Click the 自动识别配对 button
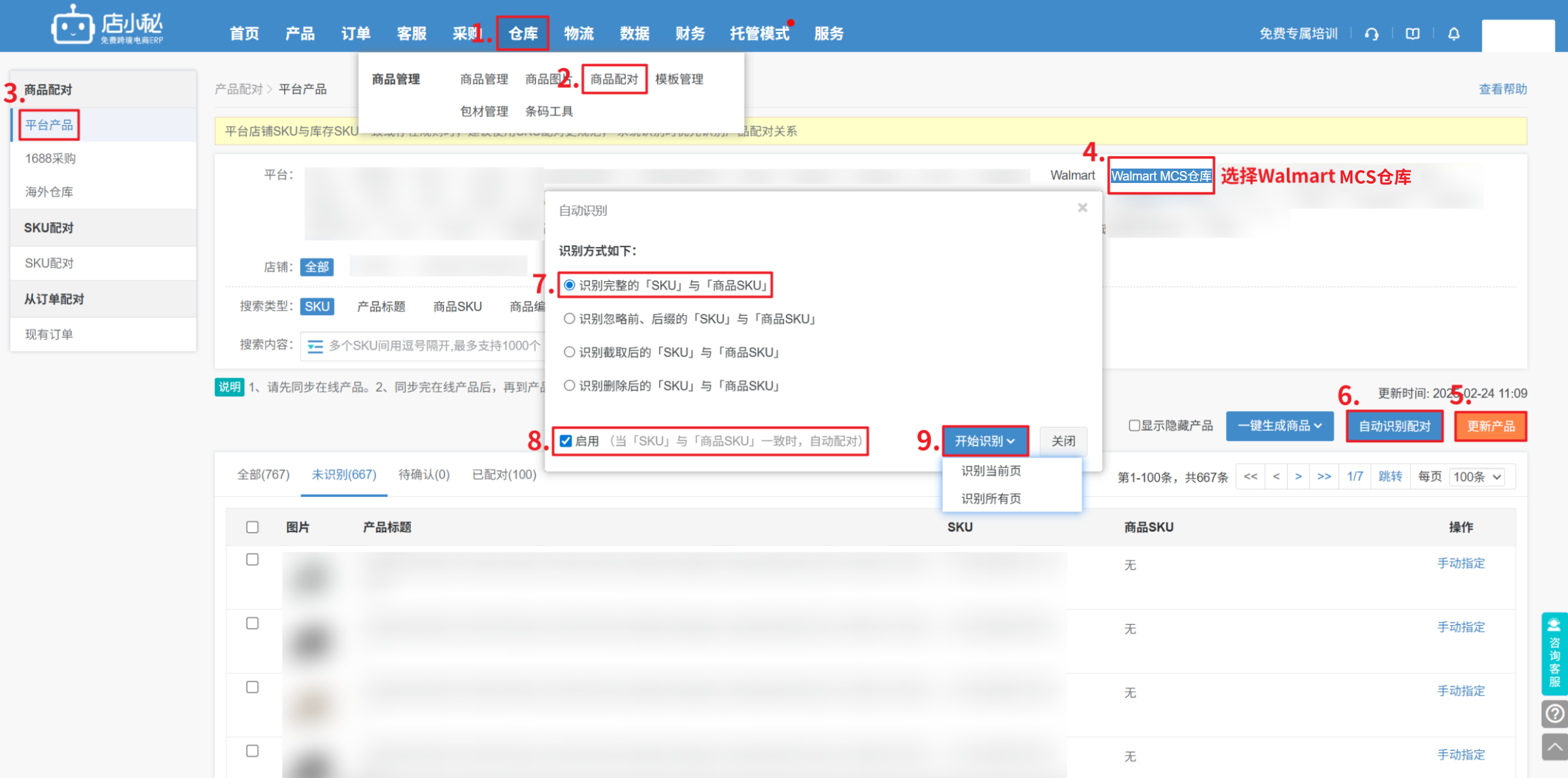This screenshot has width=1568, height=778. tap(1394, 426)
